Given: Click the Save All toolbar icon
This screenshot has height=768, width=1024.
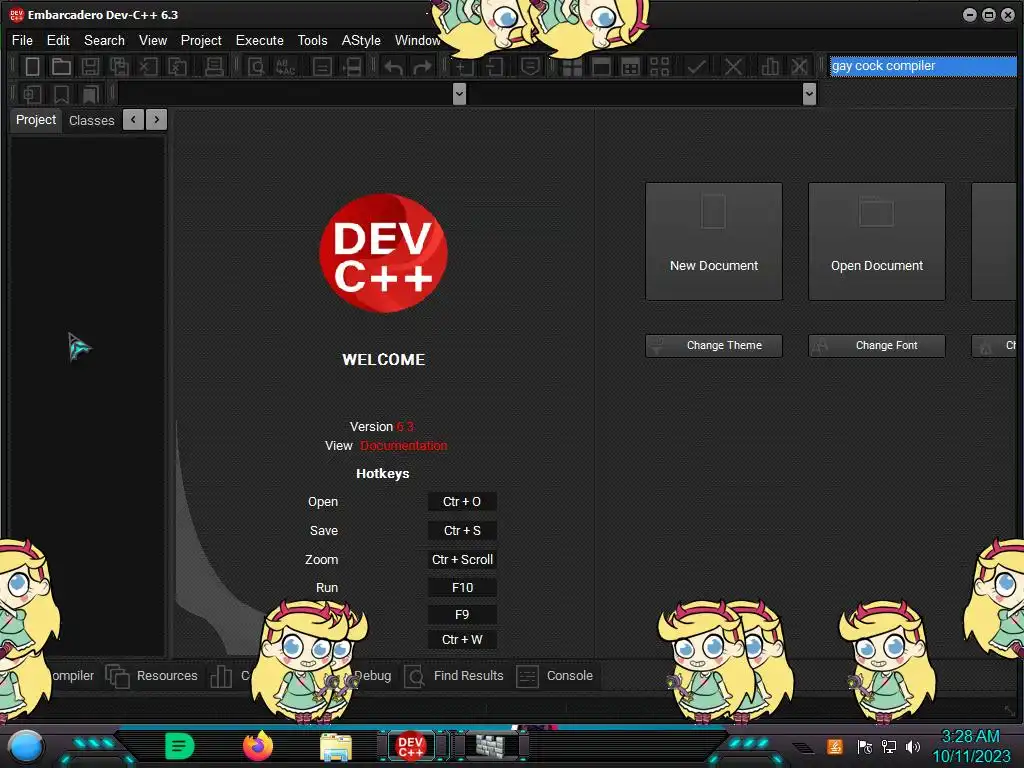Looking at the screenshot, I should (x=119, y=67).
